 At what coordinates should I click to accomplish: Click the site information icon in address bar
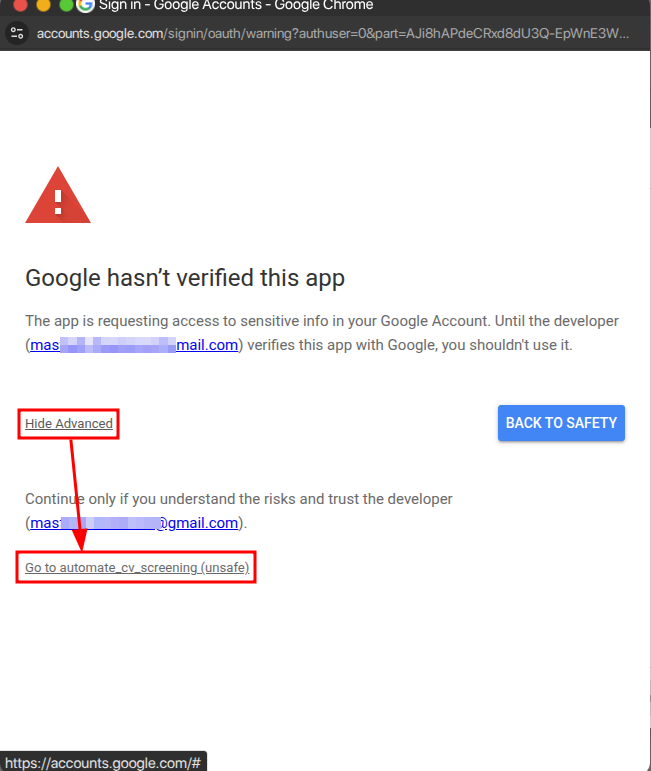pos(17,33)
